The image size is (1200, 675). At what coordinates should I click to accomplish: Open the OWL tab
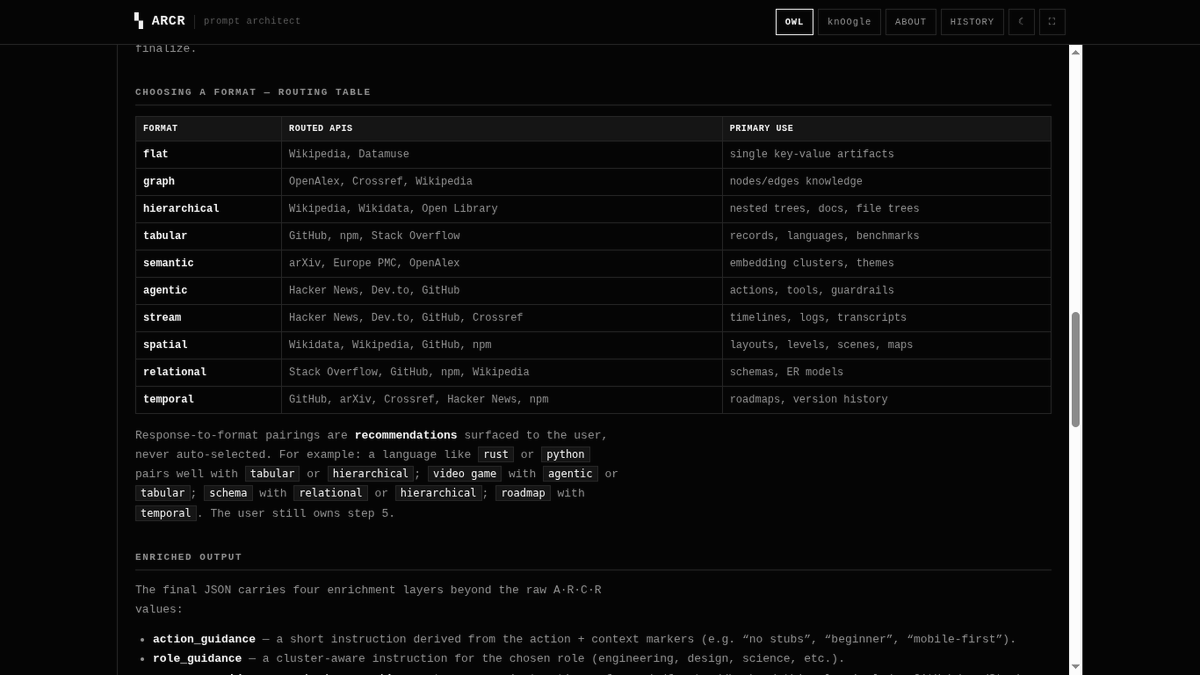click(794, 22)
